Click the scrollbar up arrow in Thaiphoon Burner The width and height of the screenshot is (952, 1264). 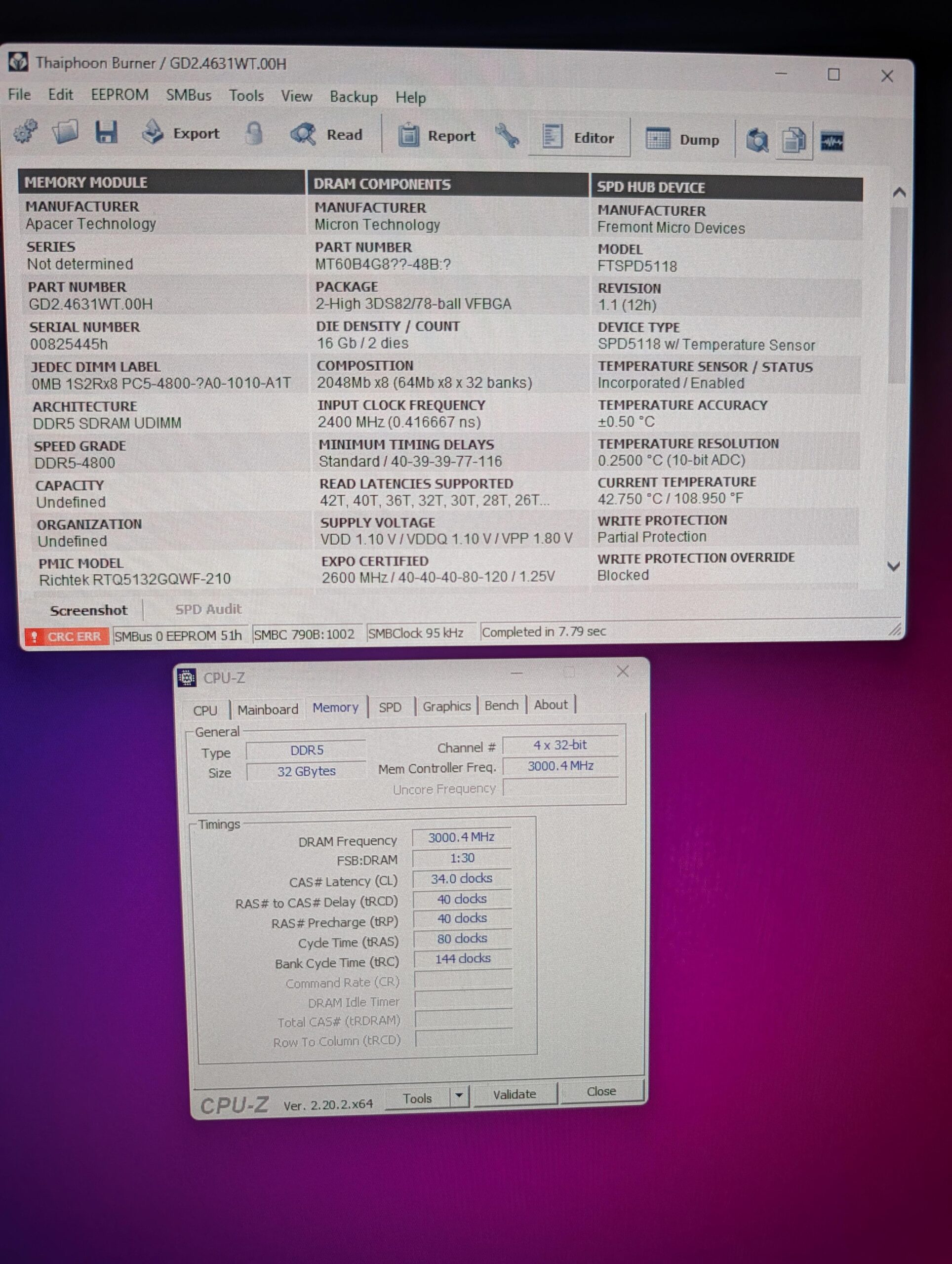899,193
